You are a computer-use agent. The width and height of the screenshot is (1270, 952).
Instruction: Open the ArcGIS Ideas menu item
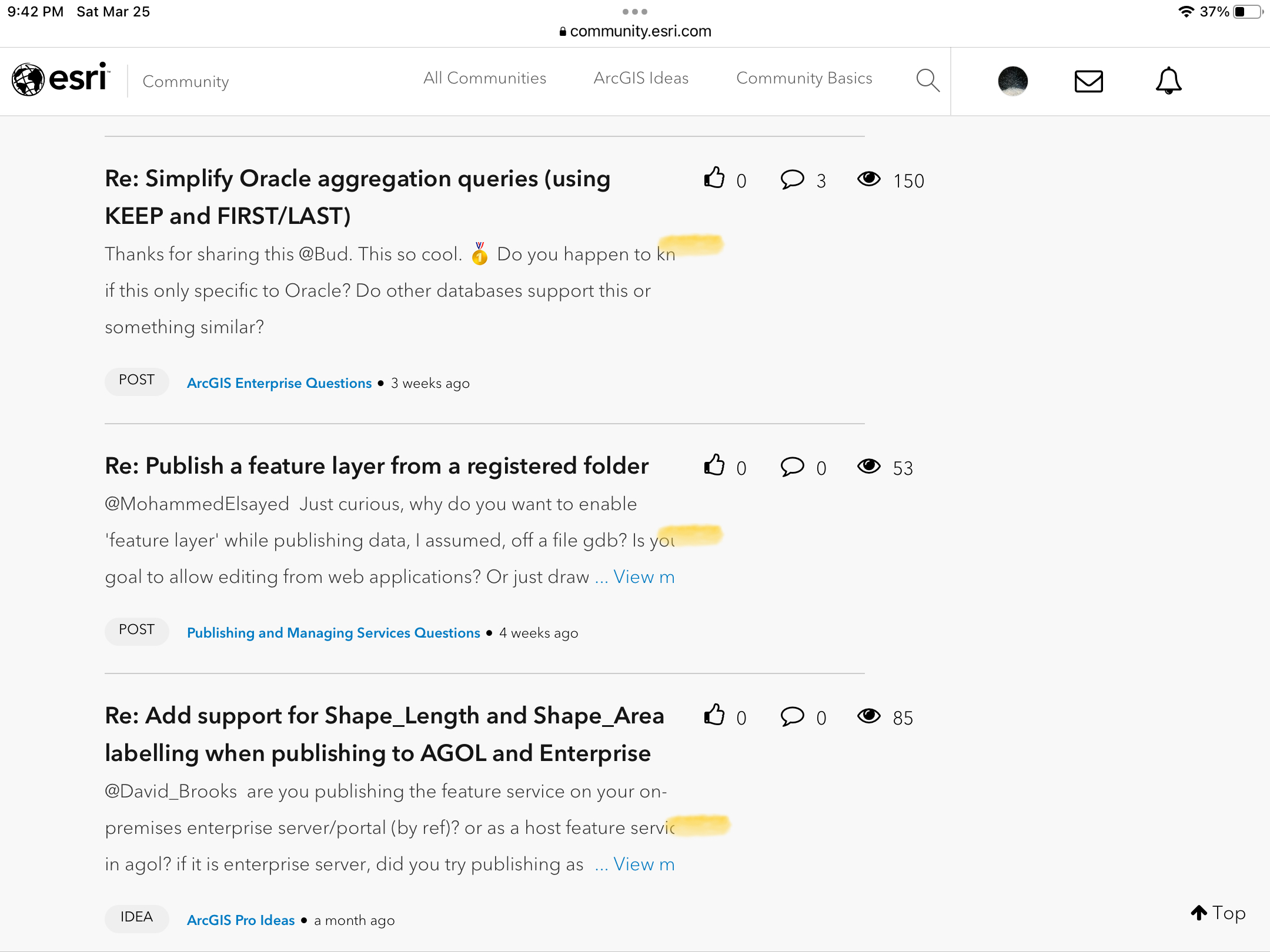tap(641, 78)
